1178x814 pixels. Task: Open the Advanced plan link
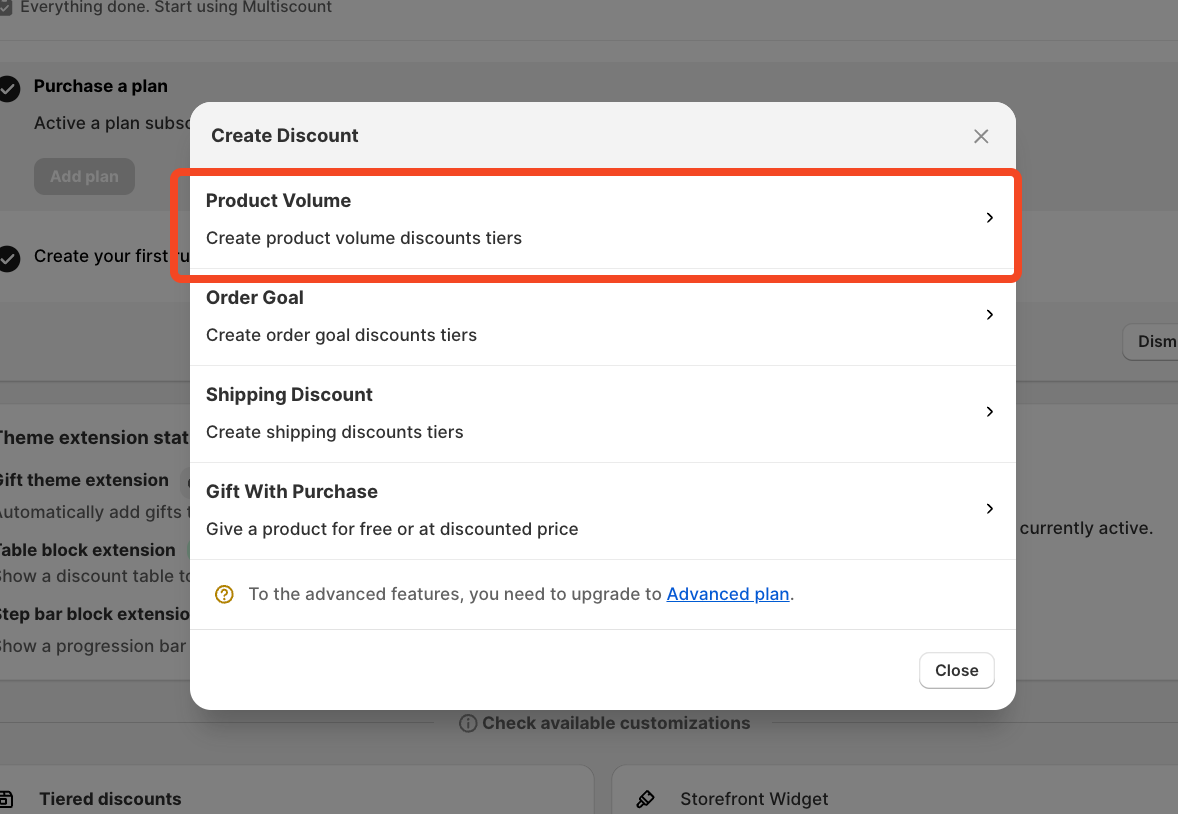[728, 594]
